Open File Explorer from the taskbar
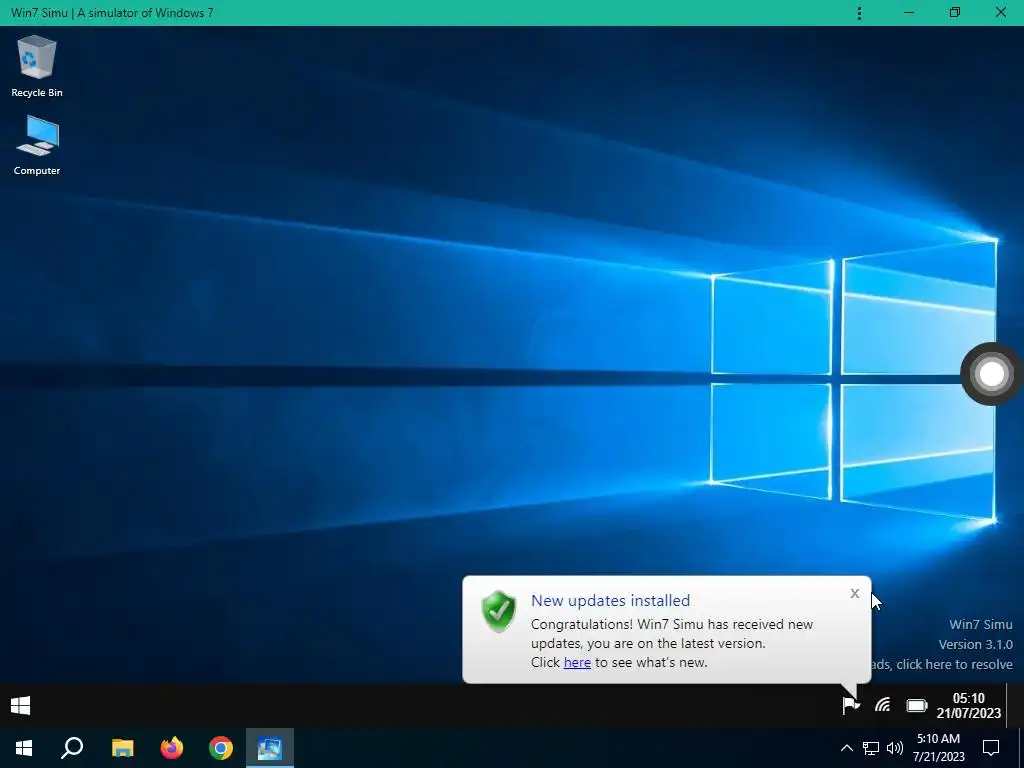 (122, 748)
